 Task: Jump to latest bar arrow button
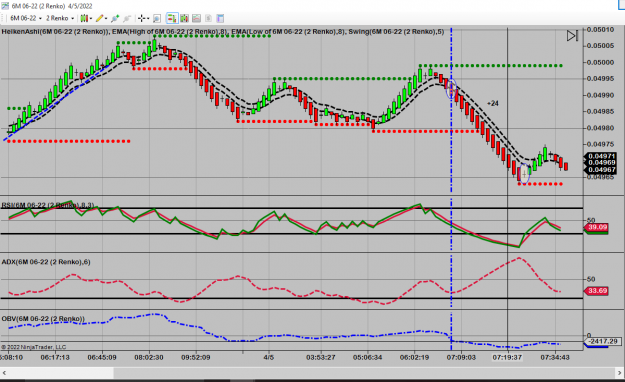572,36
